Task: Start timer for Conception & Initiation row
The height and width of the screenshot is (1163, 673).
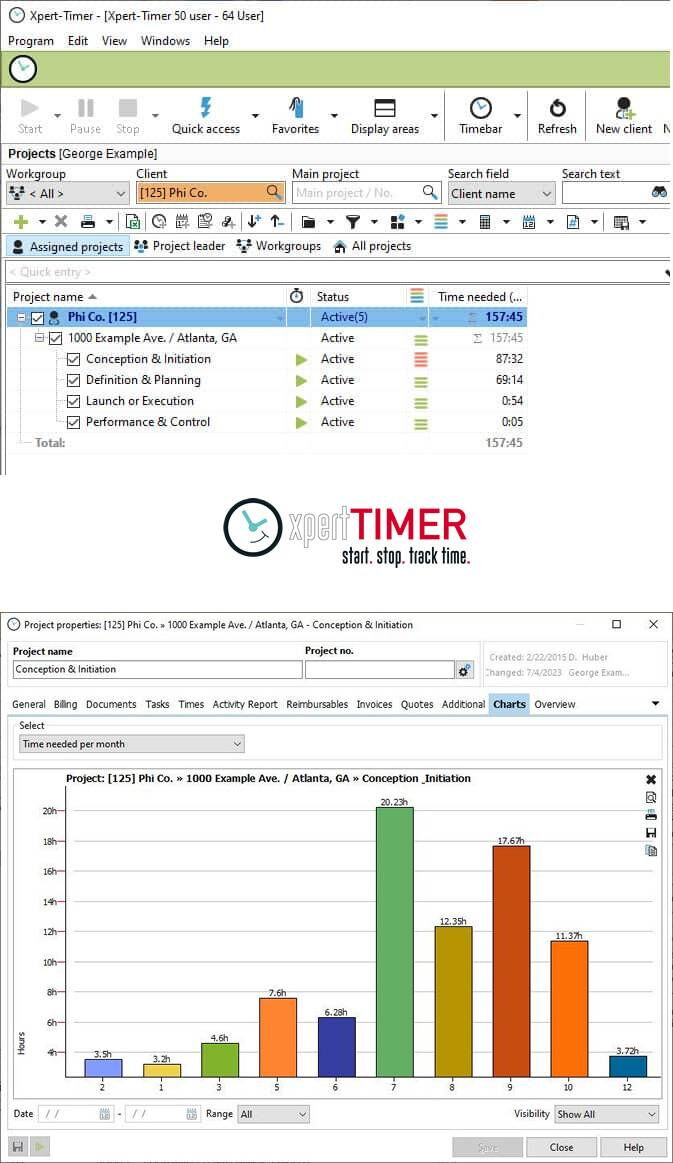Action: [301, 360]
